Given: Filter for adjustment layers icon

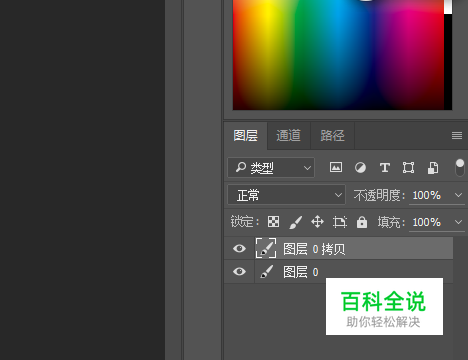Looking at the screenshot, I should click(x=360, y=167).
